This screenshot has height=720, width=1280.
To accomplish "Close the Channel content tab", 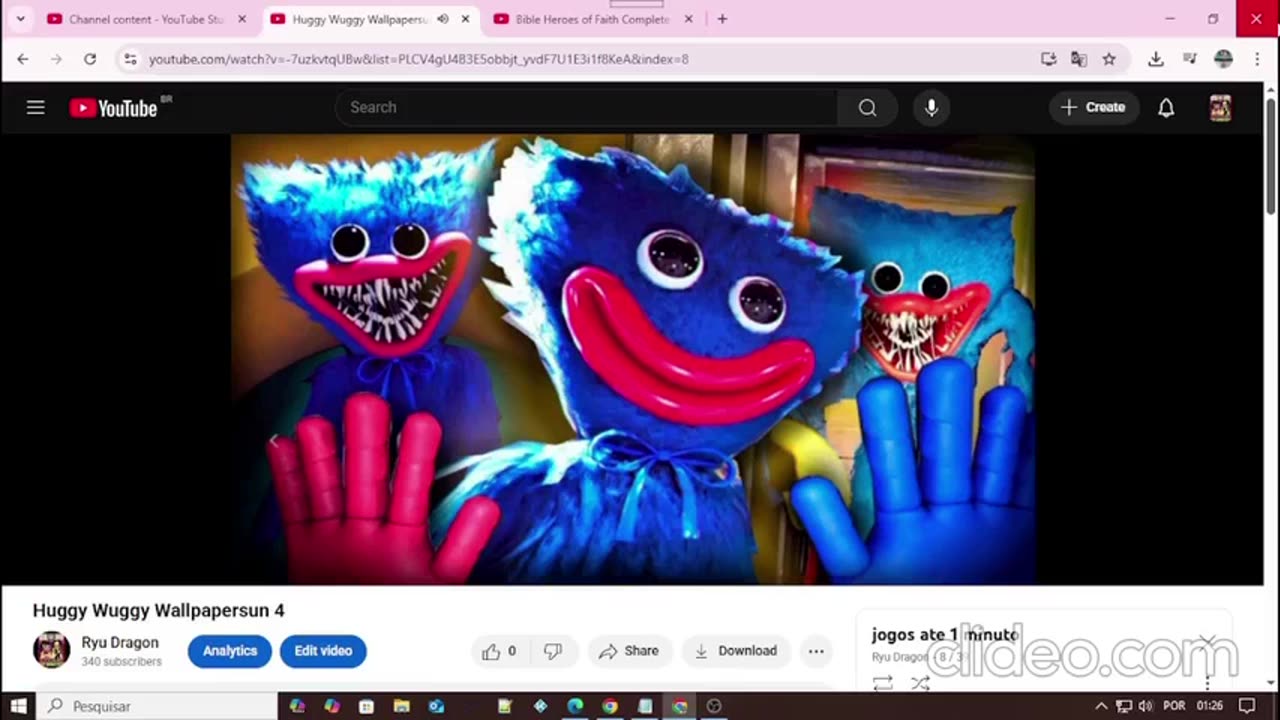I will (x=241, y=19).
